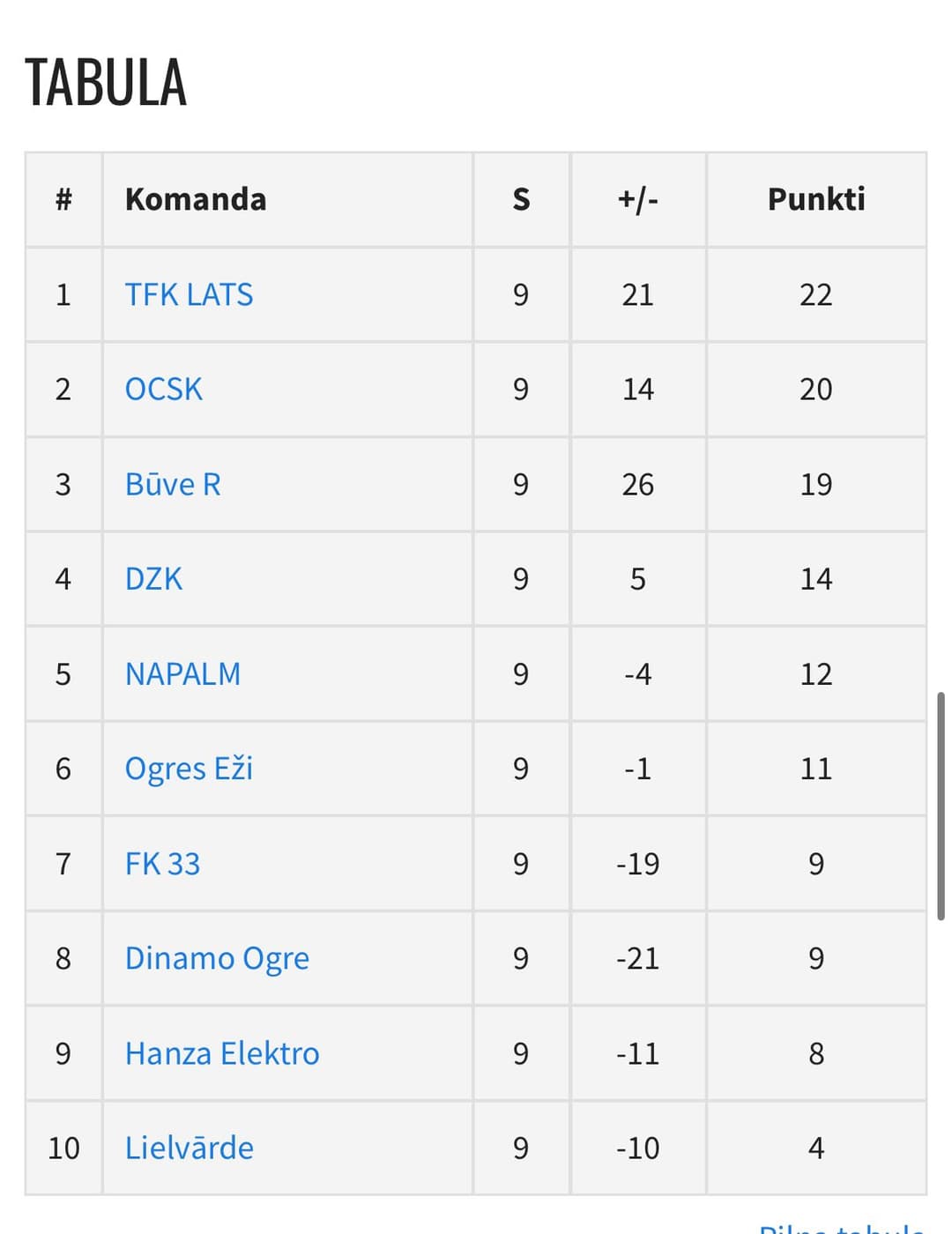Viewport: 952px width, 1234px height.
Task: Open the TFK LATS team link
Action: 189,294
